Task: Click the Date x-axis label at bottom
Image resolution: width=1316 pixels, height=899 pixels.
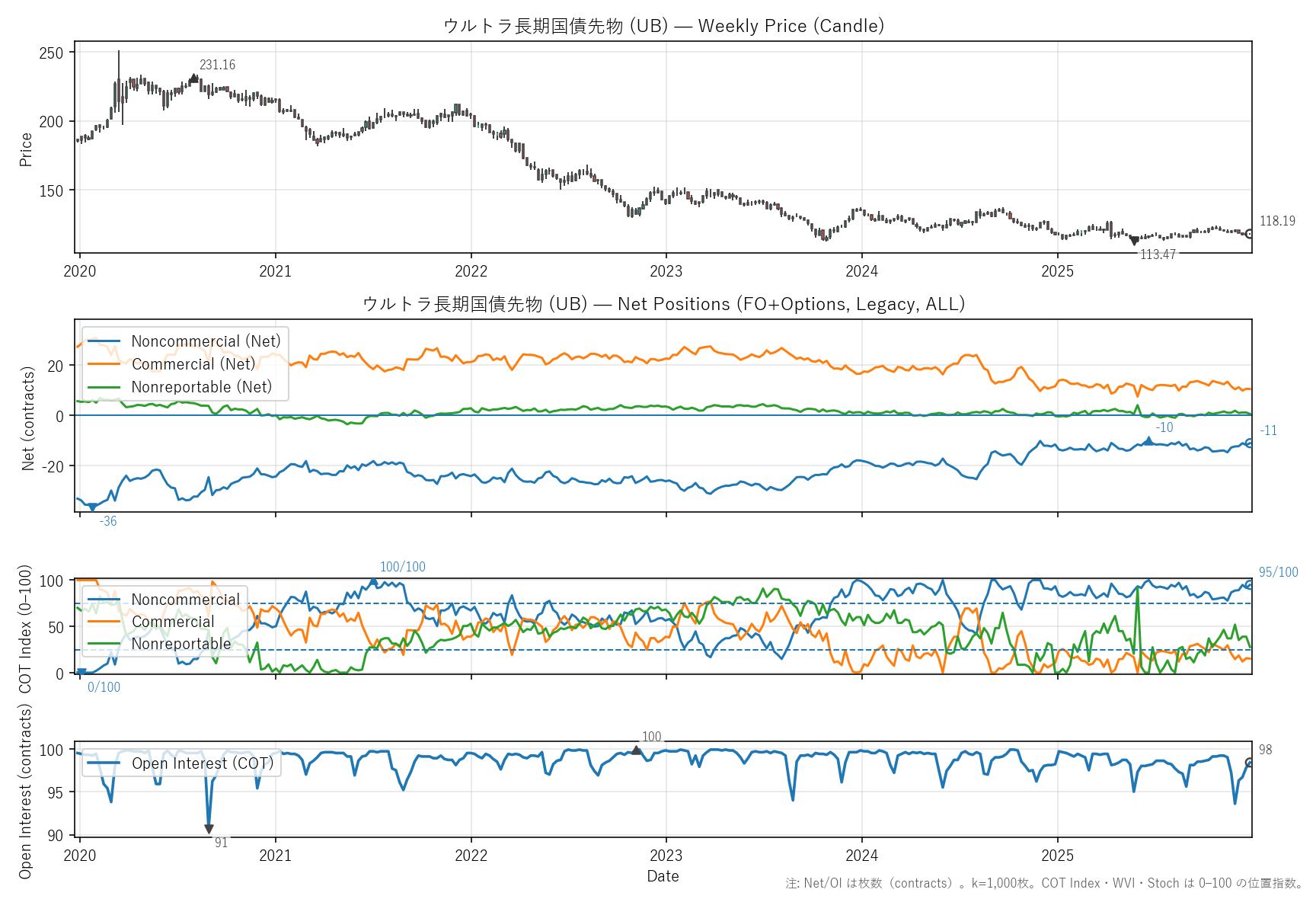Action: tap(663, 876)
